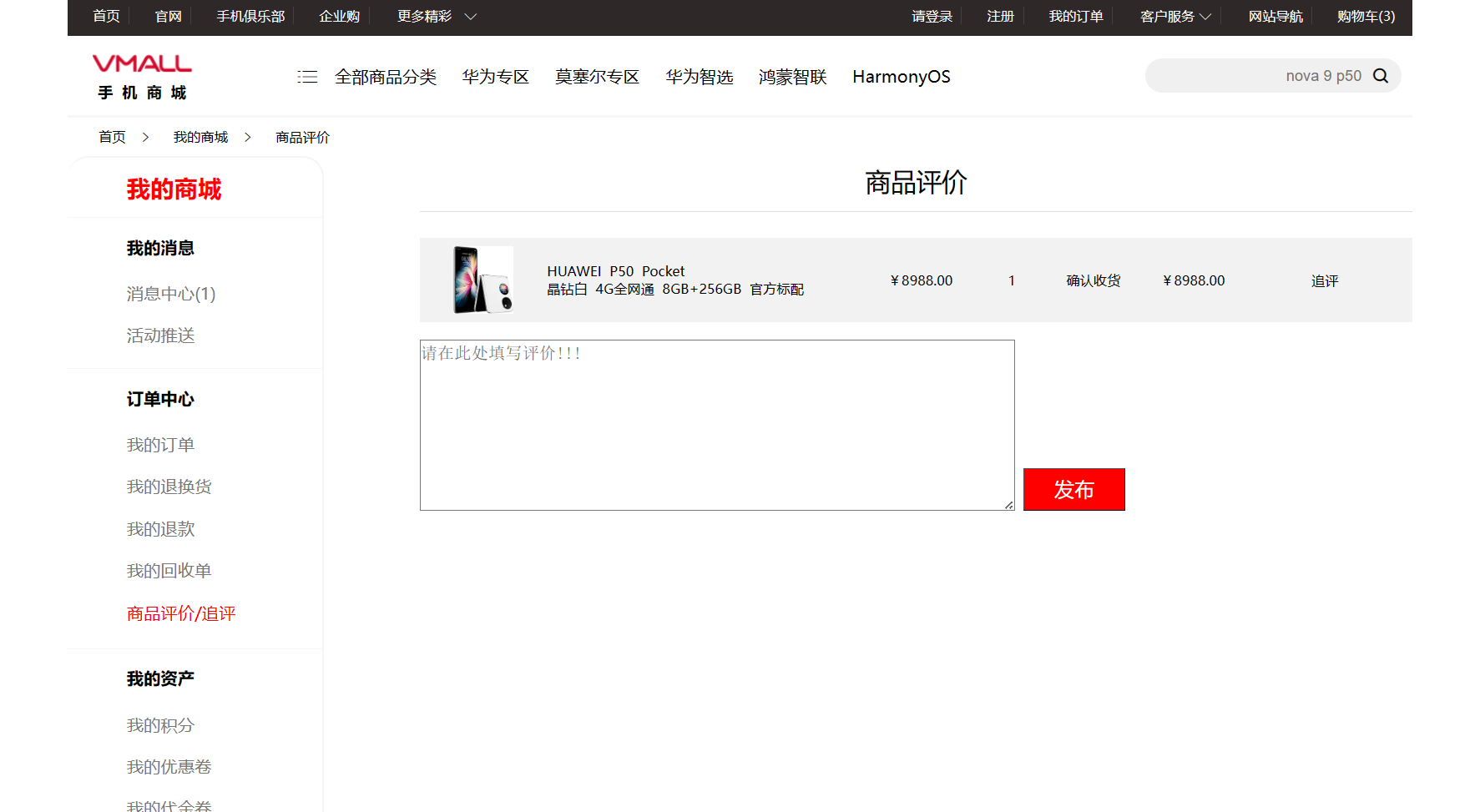Click the HUAWEI P50 Pocket product name

tap(616, 271)
